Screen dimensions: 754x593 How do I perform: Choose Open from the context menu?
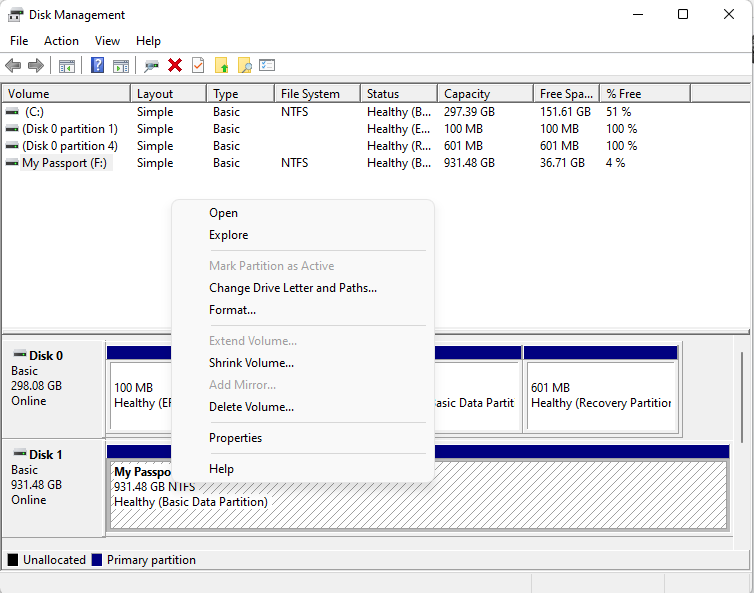pos(303,213)
